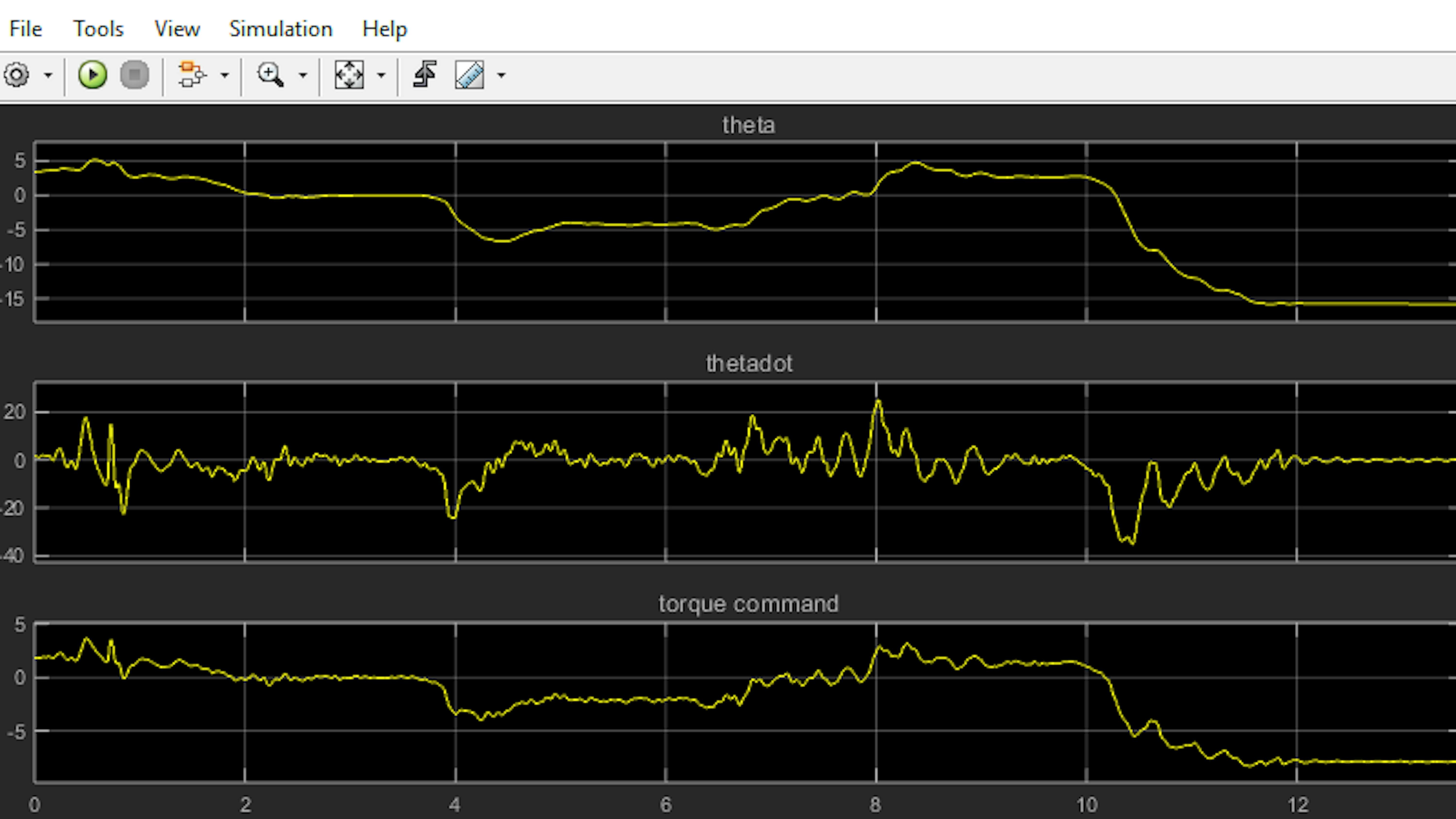Screen dimensions: 1456x819
Task: Expand the Zoom tool dropdown arrow
Action: point(303,75)
